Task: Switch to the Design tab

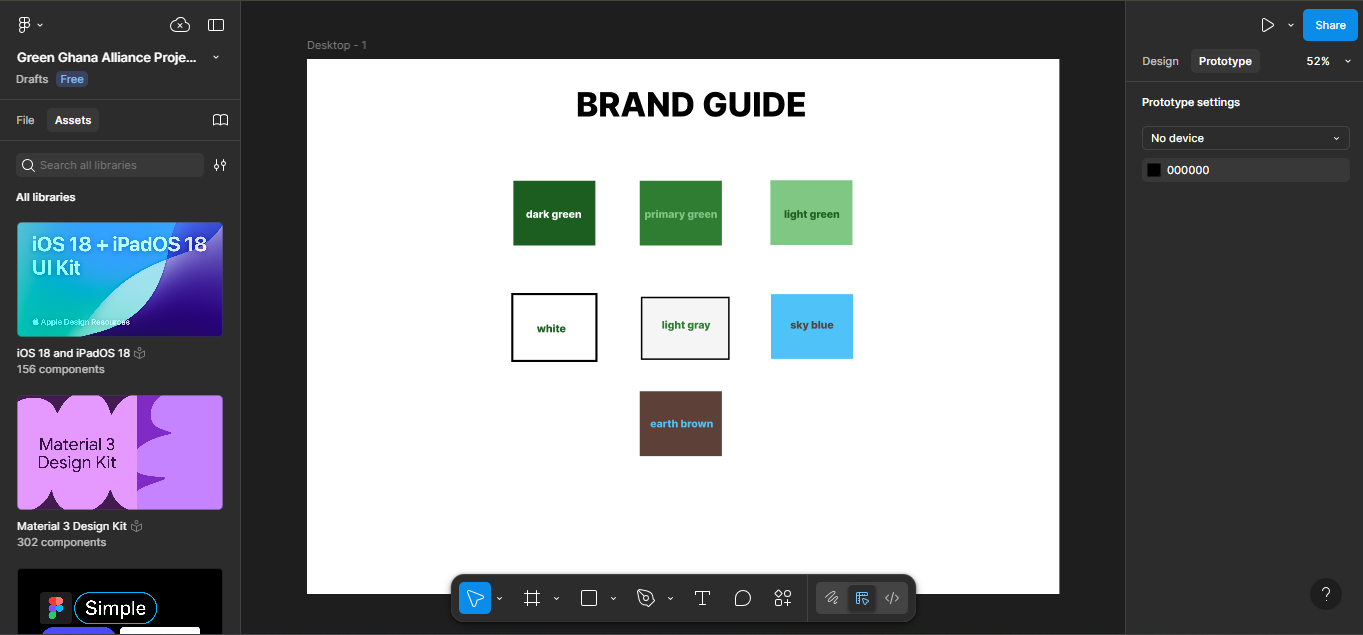Action: [1160, 61]
